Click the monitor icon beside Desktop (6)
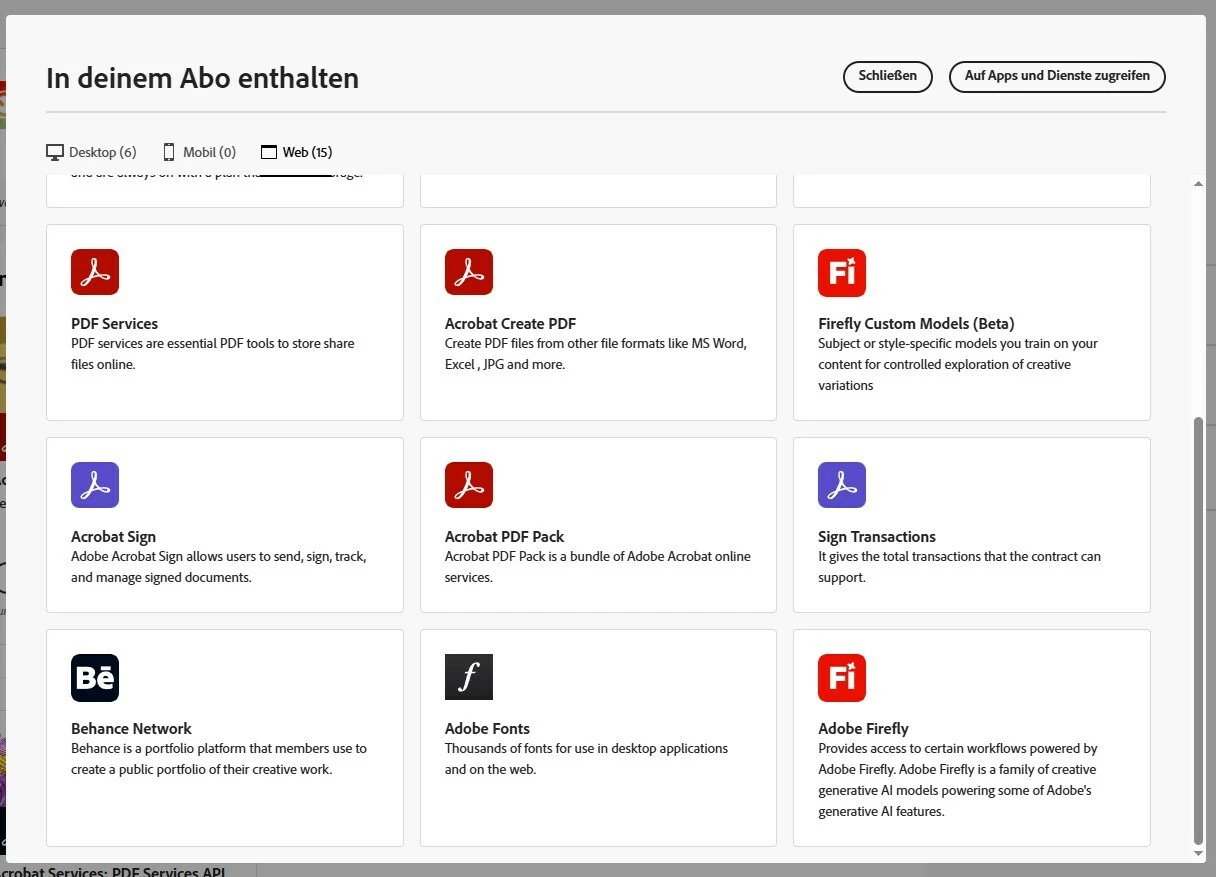1216x877 pixels. click(x=55, y=152)
